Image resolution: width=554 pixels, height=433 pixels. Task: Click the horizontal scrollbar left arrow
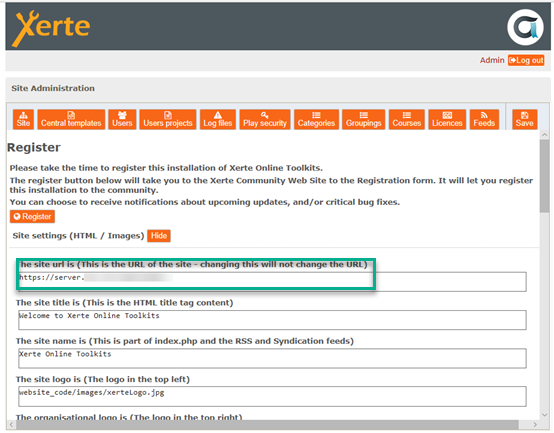[11, 424]
